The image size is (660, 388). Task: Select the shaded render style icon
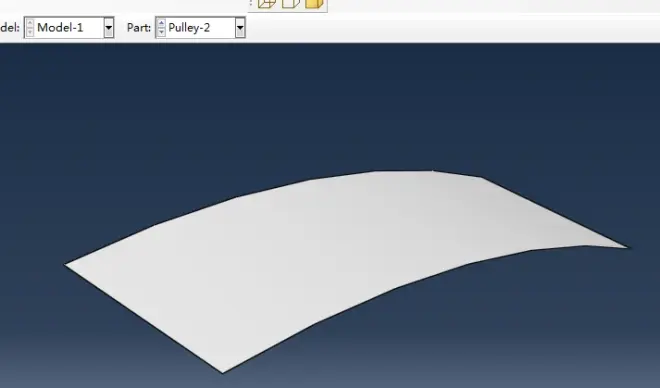coord(314,4)
